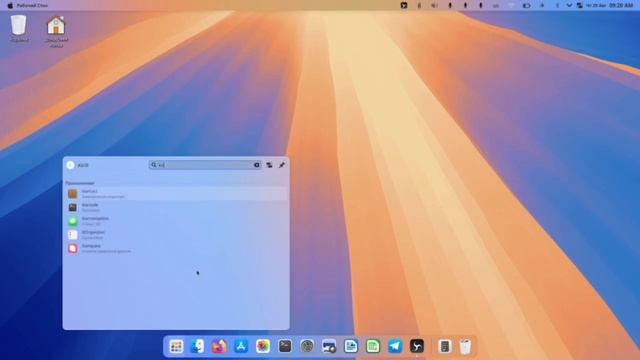Open the colorful Photos flower icon in dock
The height and width of the screenshot is (360, 640).
(x=263, y=347)
